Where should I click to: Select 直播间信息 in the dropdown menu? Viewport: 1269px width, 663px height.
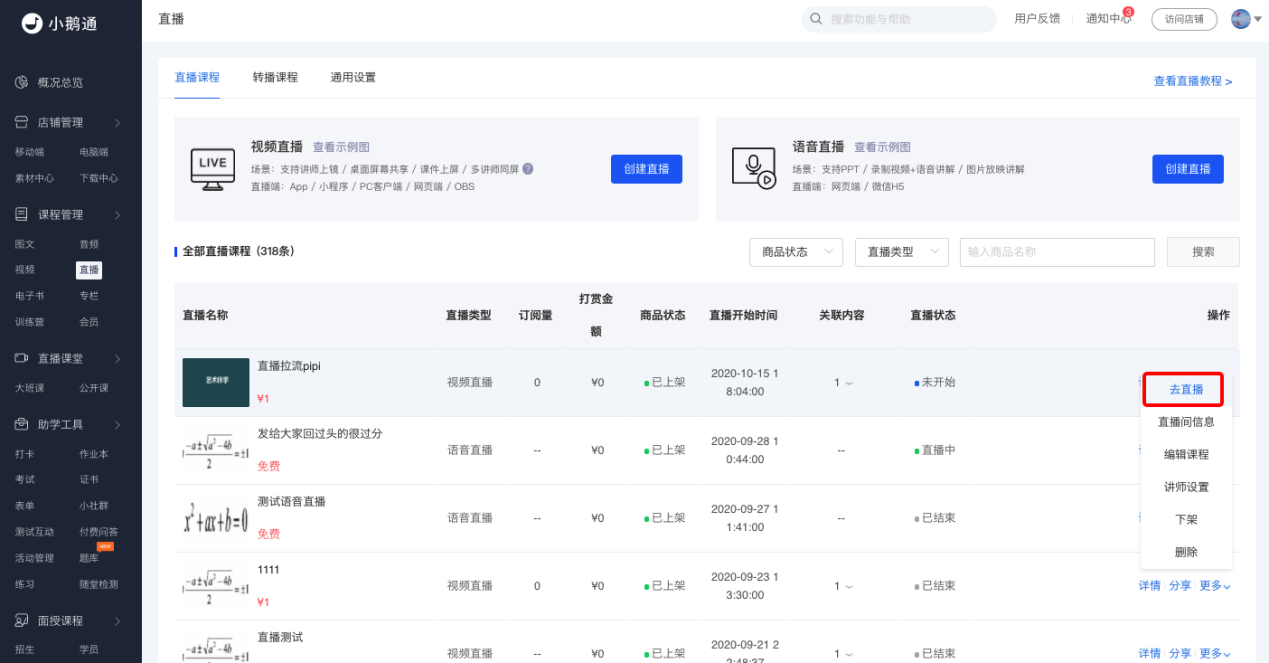click(1186, 422)
